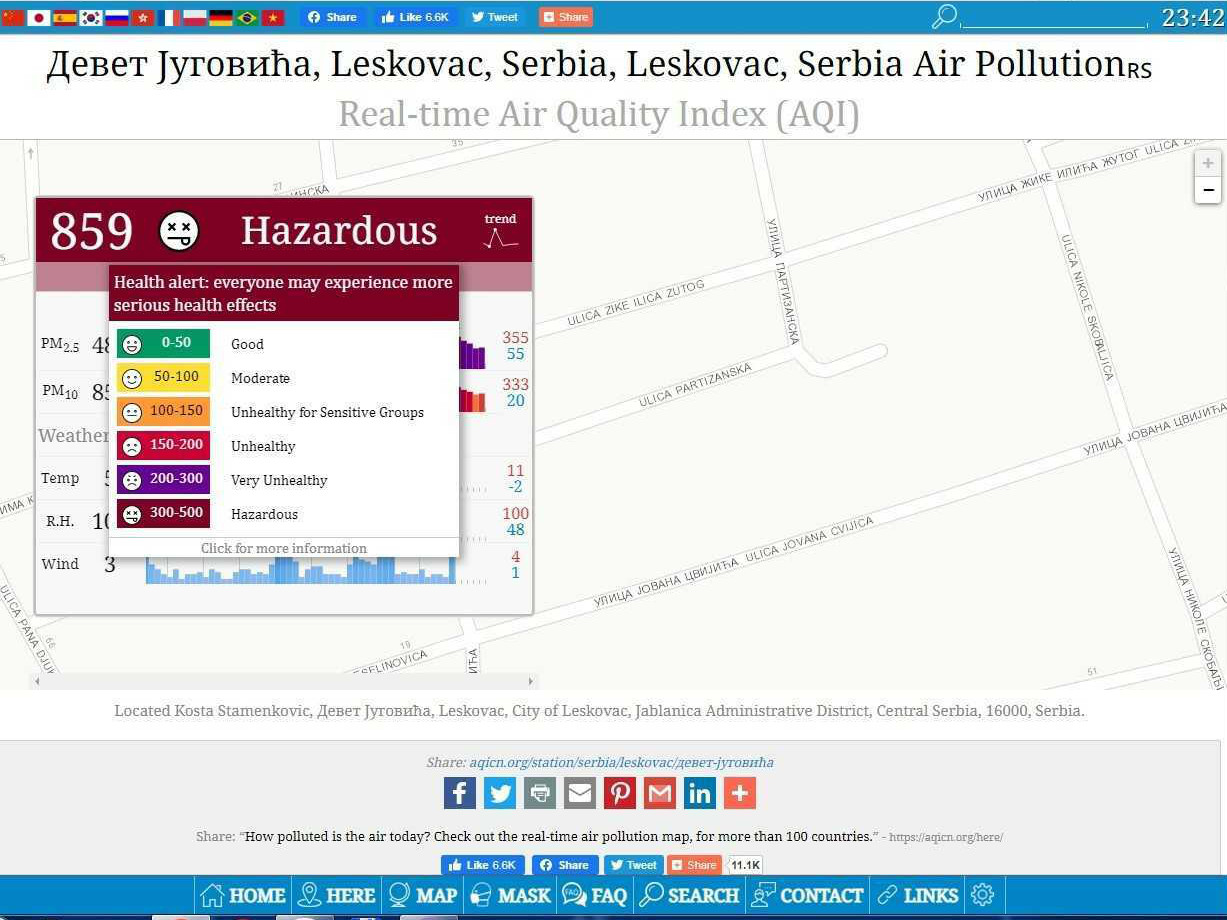1227x920 pixels.
Task: Click the Facebook share icon
Action: coord(459,793)
